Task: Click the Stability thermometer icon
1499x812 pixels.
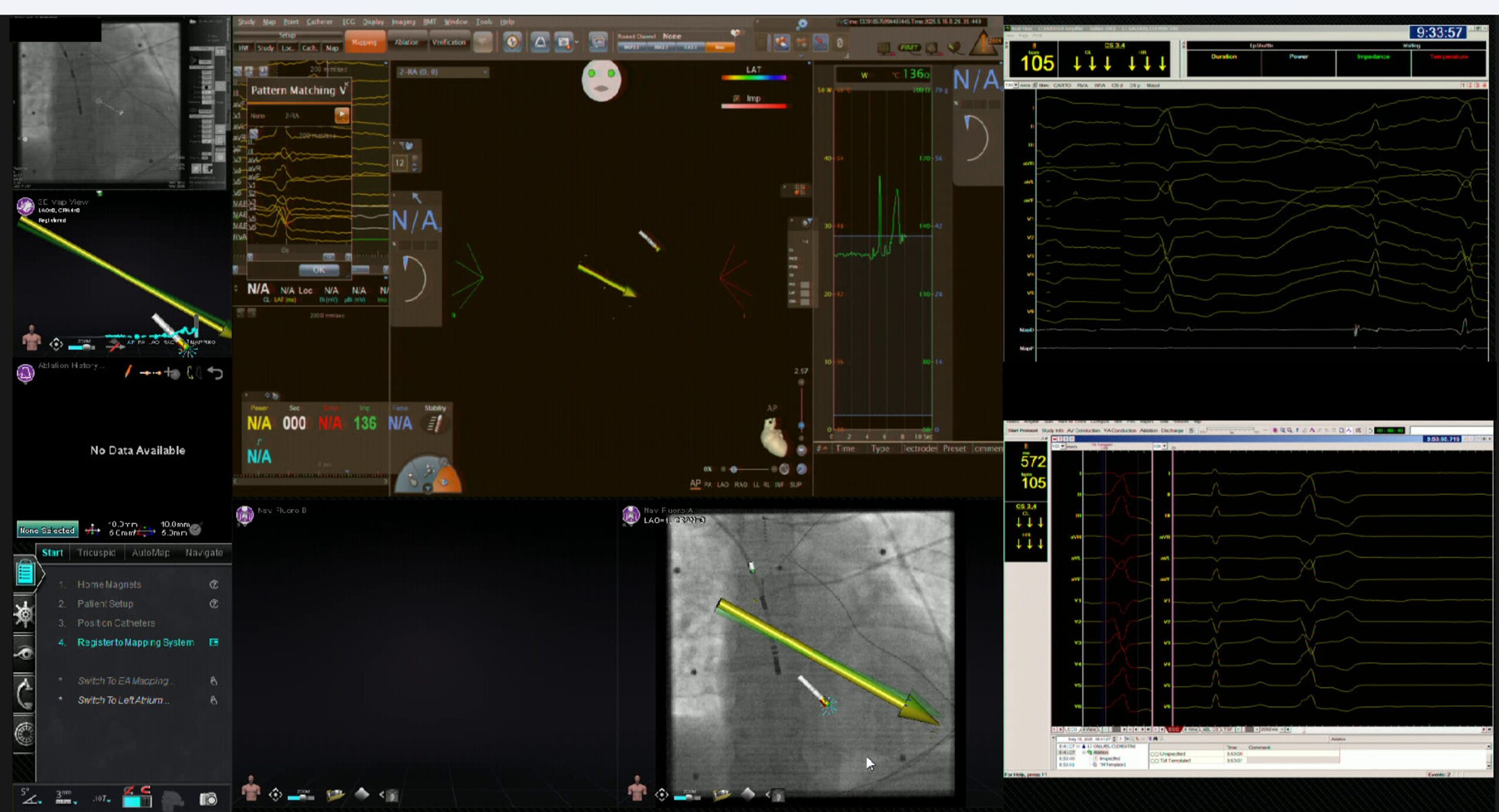Action: [434, 423]
